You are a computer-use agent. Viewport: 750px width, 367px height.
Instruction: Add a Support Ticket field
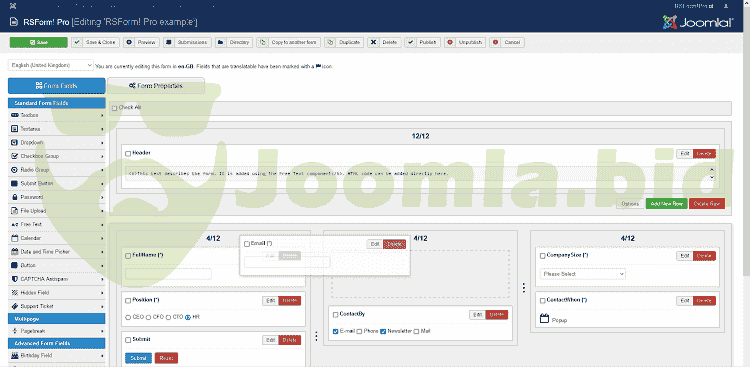tap(56, 306)
